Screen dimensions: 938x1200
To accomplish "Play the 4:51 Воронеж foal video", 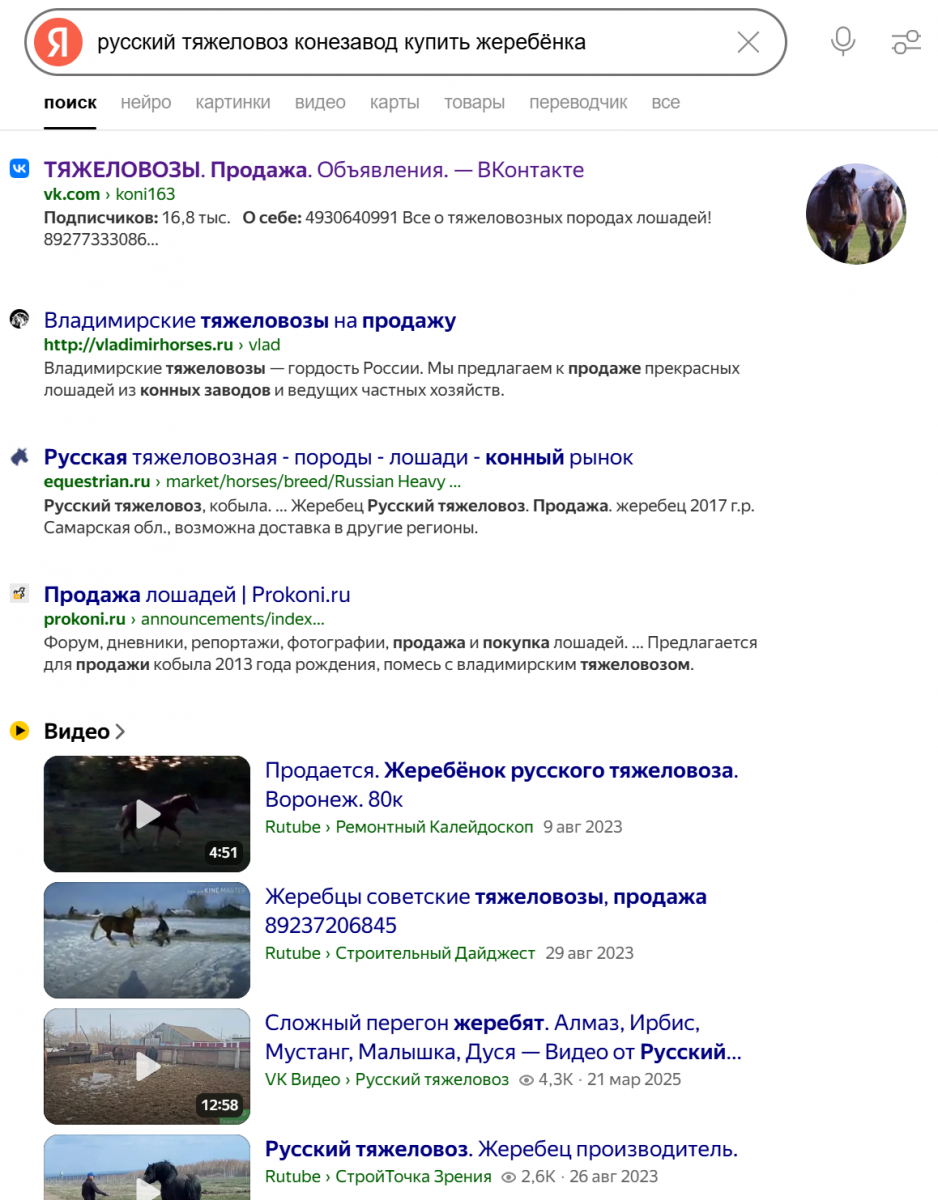I will [x=147, y=814].
